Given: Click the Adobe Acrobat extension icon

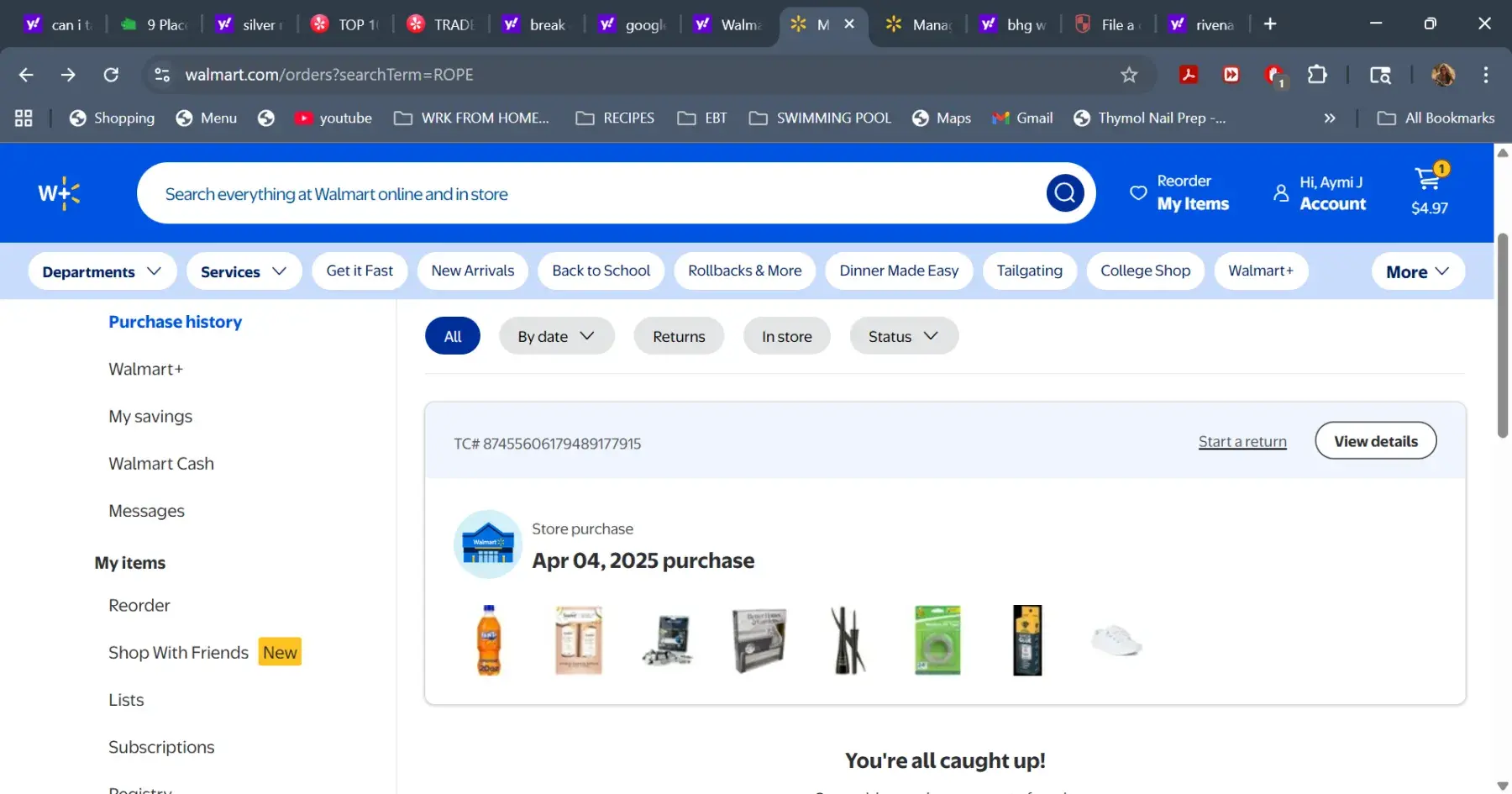Looking at the screenshot, I should 1189,75.
